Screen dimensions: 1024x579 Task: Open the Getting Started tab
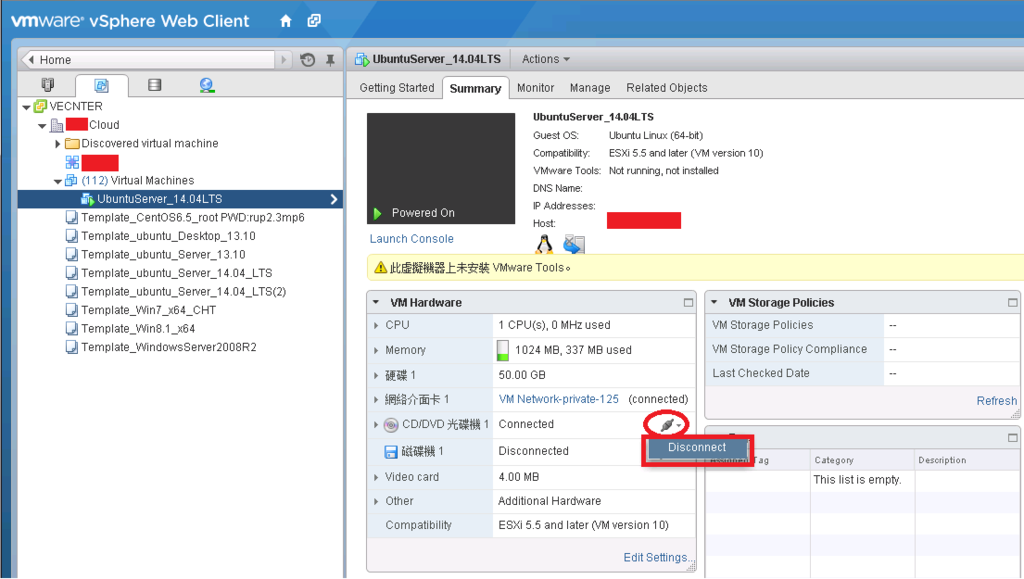(396, 88)
